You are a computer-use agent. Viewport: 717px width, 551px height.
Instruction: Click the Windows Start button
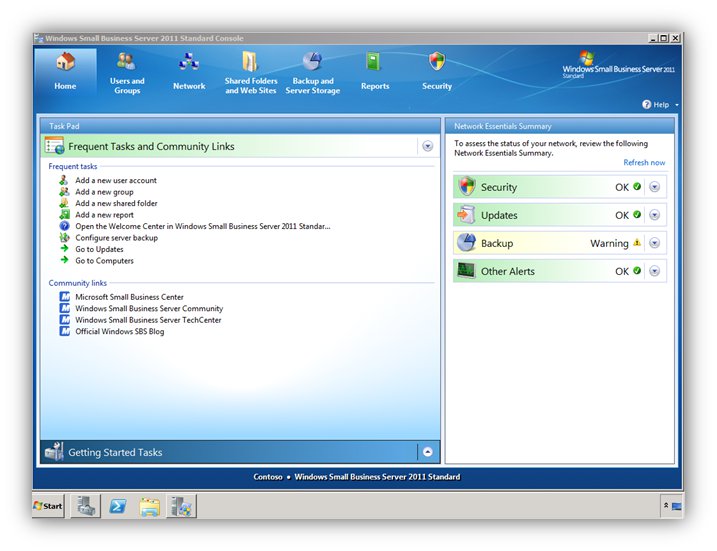click(48, 506)
